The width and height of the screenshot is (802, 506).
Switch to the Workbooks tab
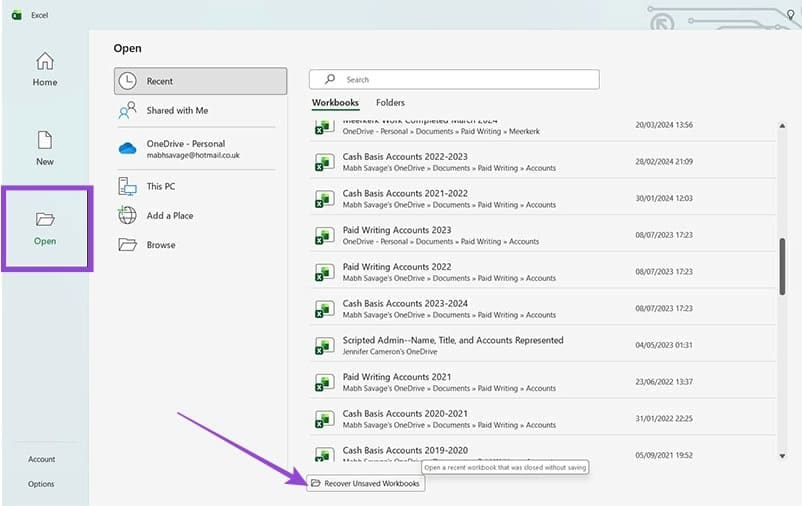click(x=335, y=102)
